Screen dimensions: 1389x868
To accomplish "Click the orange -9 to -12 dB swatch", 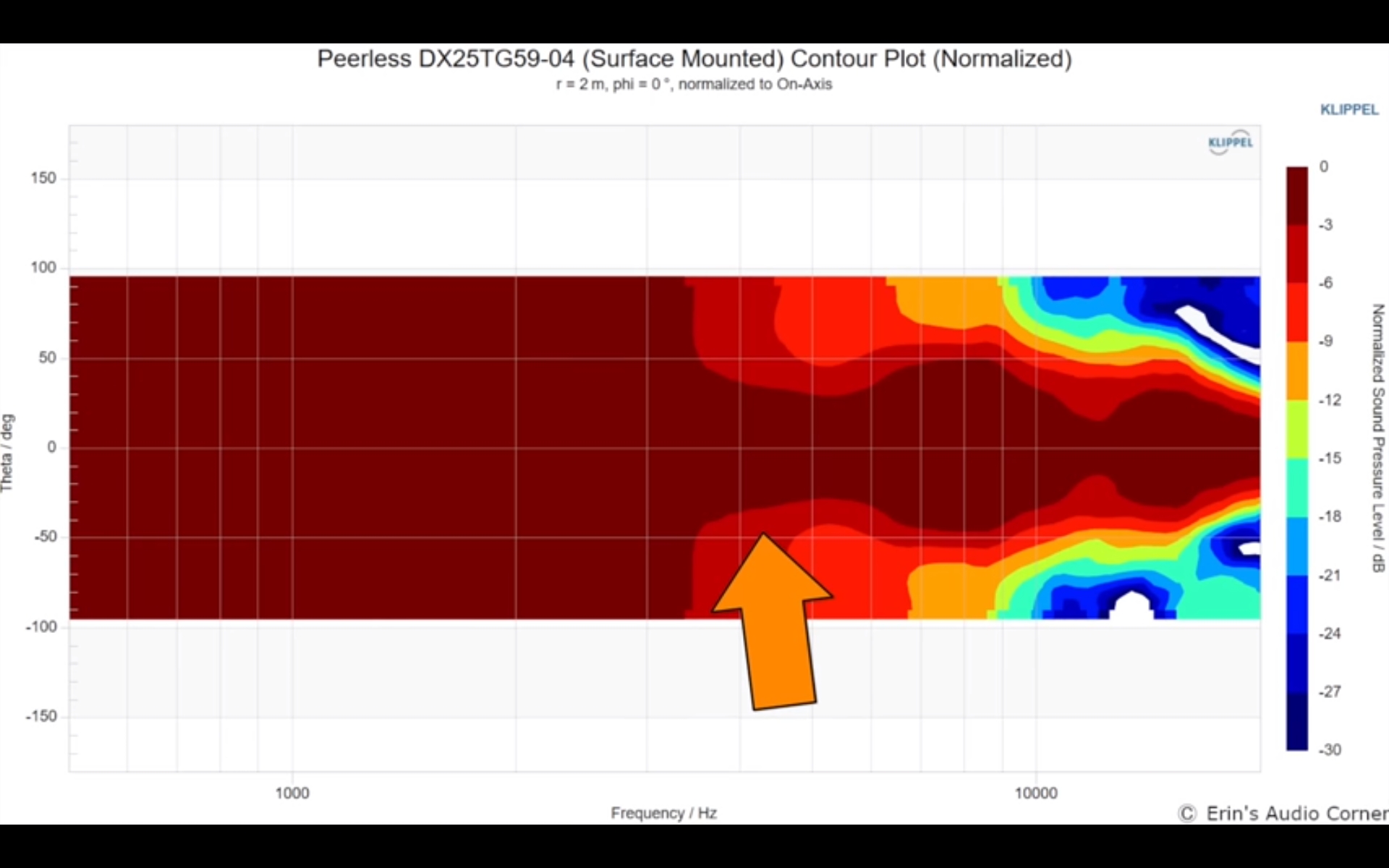I will tap(1297, 370).
